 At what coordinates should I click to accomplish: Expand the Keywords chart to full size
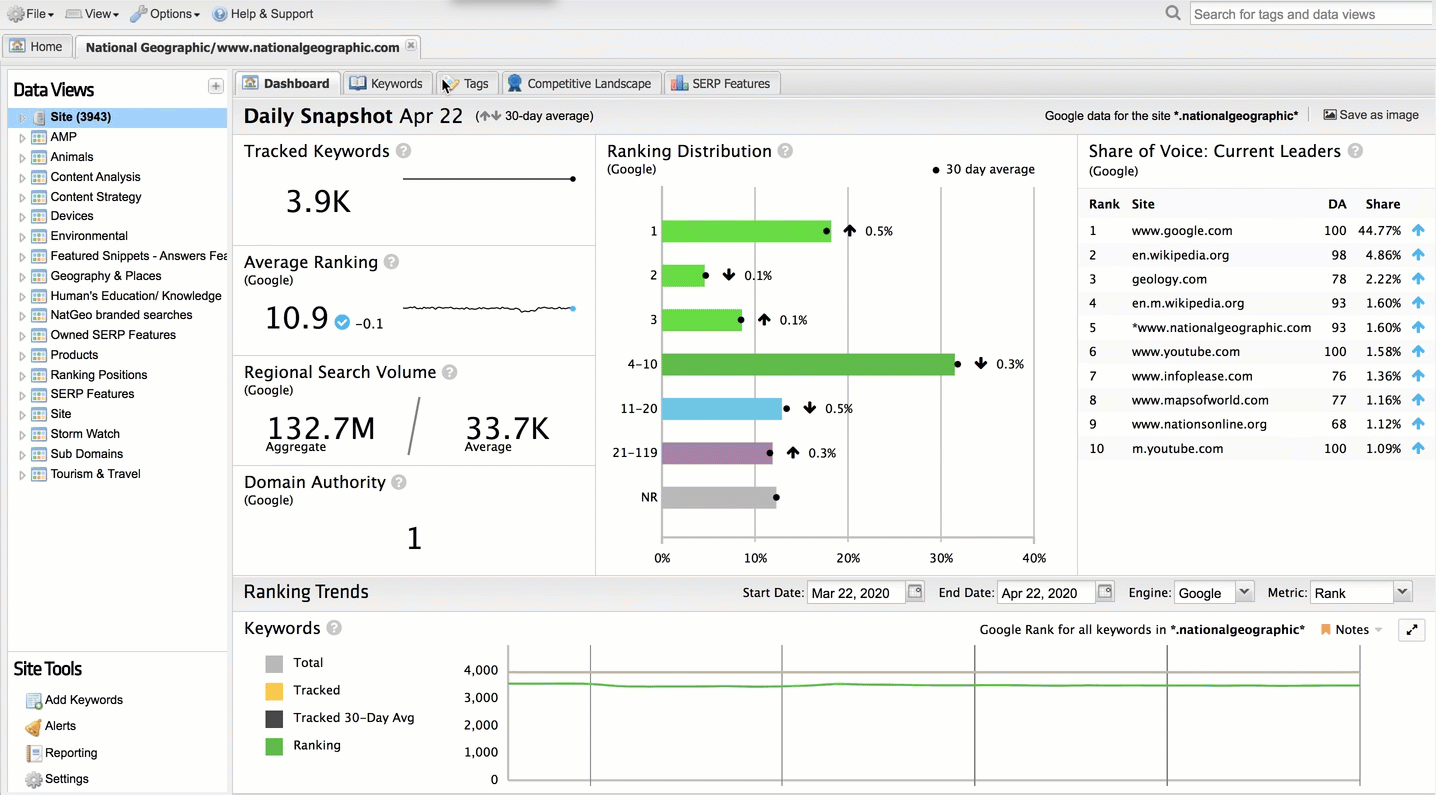pyautogui.click(x=1411, y=630)
